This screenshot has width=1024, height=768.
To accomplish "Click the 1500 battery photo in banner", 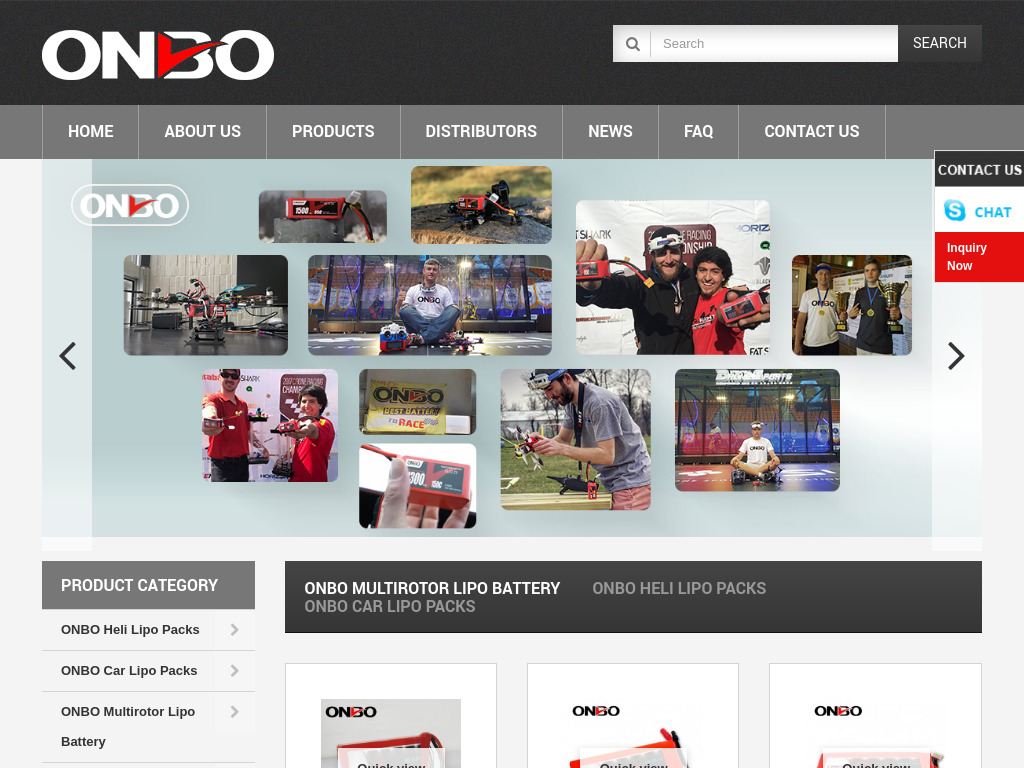I will coord(323,216).
